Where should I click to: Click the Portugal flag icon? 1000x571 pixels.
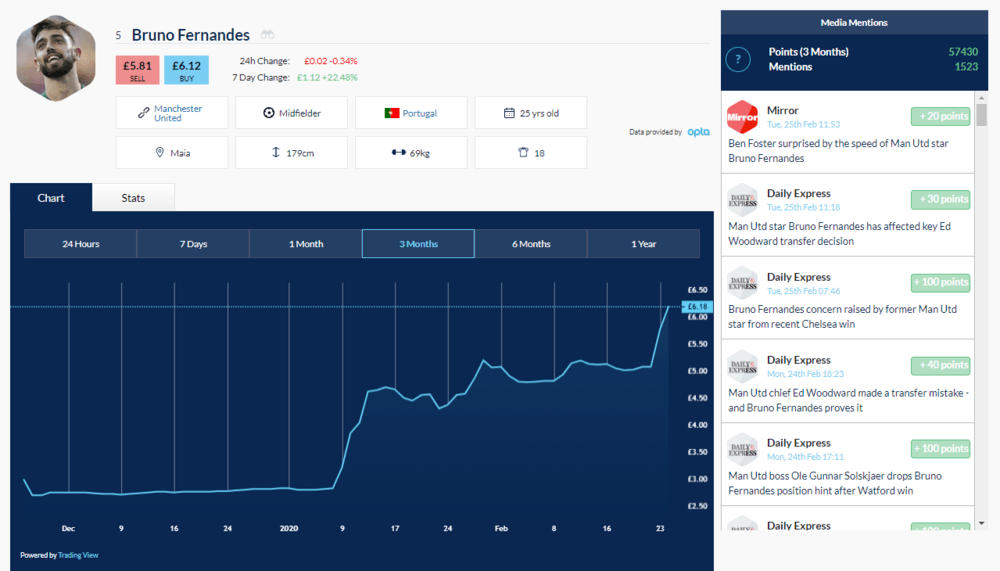coord(392,113)
